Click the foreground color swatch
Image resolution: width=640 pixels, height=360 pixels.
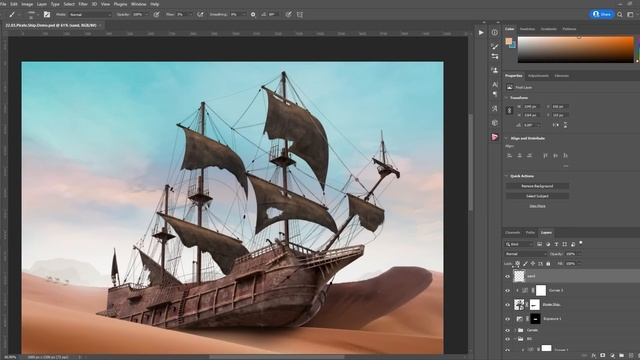click(509, 41)
